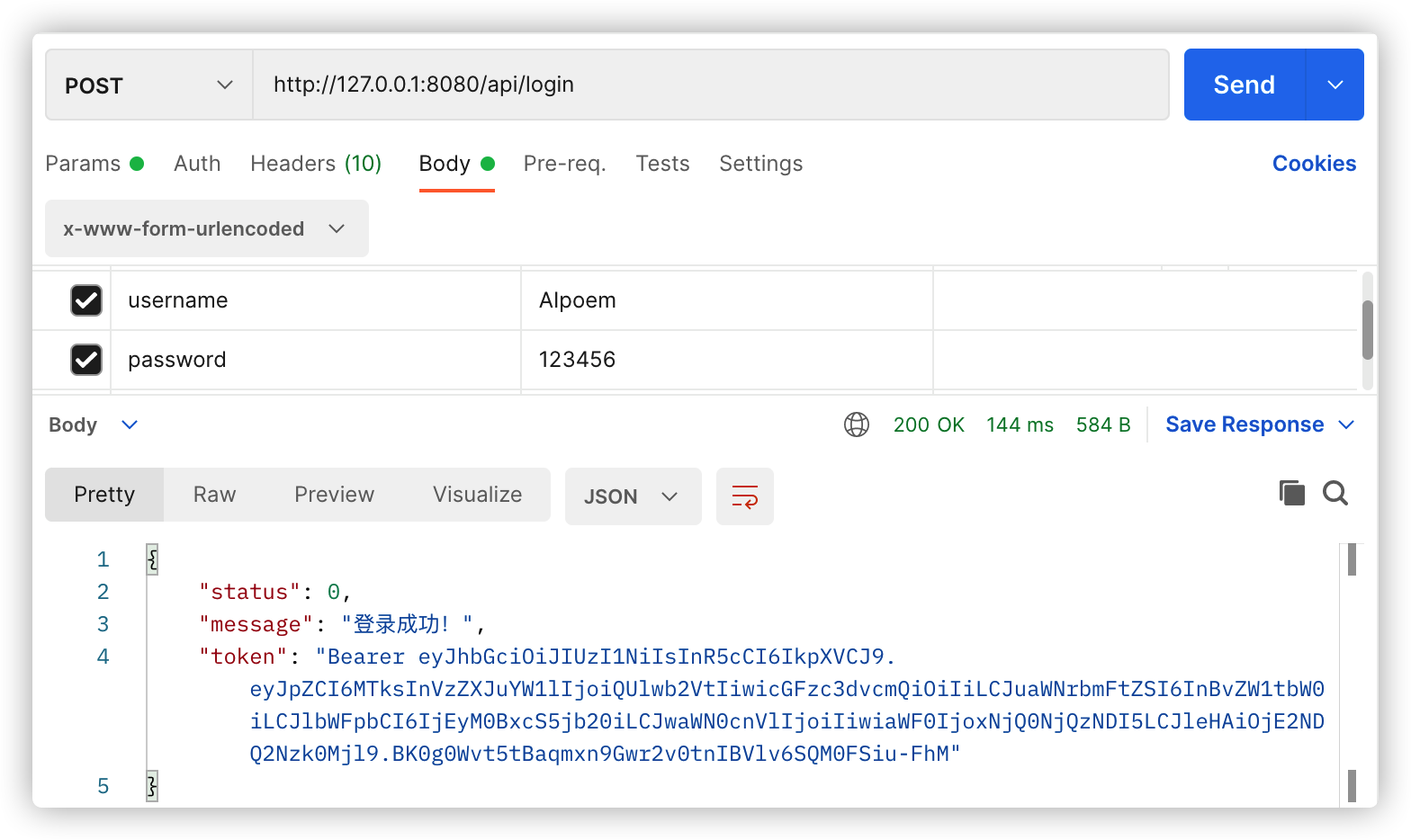The width and height of the screenshot is (1411, 840).
Task: Click the 144 ms response time
Action: coord(1020,424)
